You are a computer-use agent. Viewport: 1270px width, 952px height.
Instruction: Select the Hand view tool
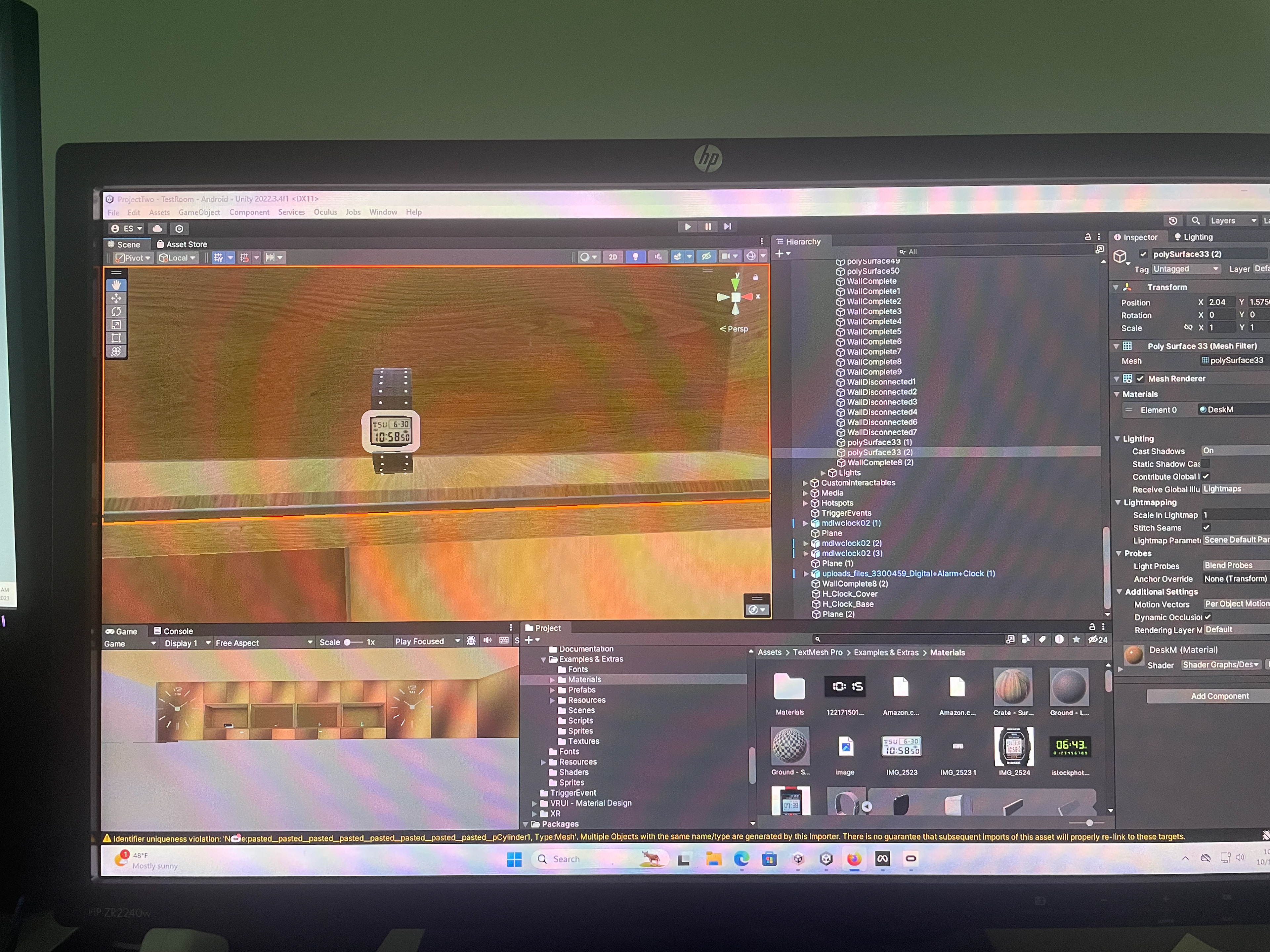[116, 285]
